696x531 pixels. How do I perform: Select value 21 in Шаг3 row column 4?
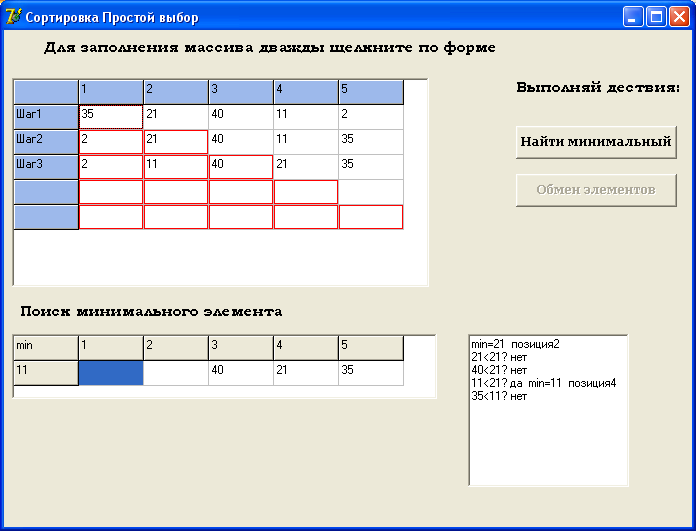pyautogui.click(x=306, y=167)
